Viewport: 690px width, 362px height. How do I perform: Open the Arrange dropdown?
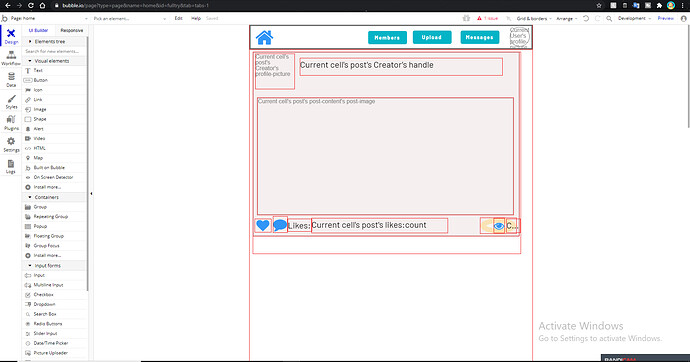566,18
